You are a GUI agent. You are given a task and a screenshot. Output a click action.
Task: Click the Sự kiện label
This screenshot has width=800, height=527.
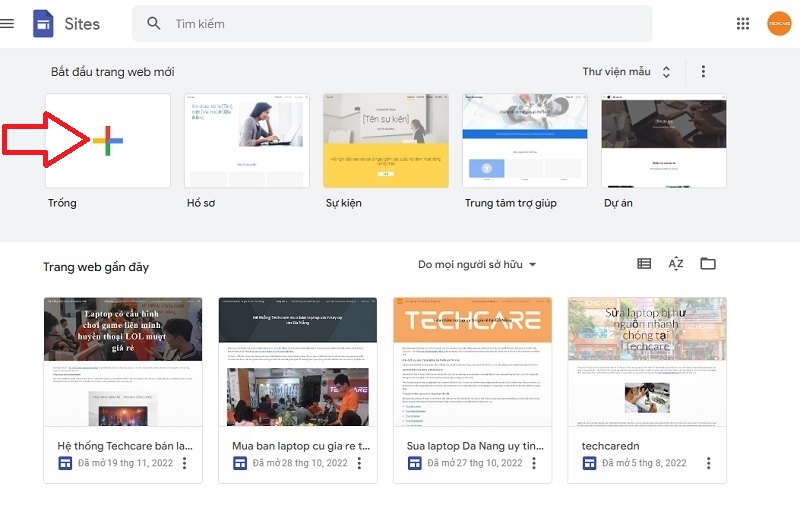pyautogui.click(x=344, y=203)
